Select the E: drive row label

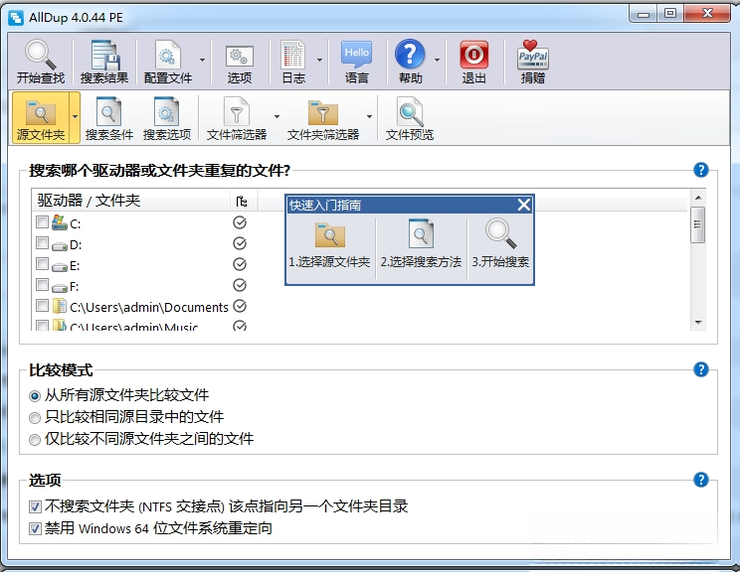click(75, 266)
